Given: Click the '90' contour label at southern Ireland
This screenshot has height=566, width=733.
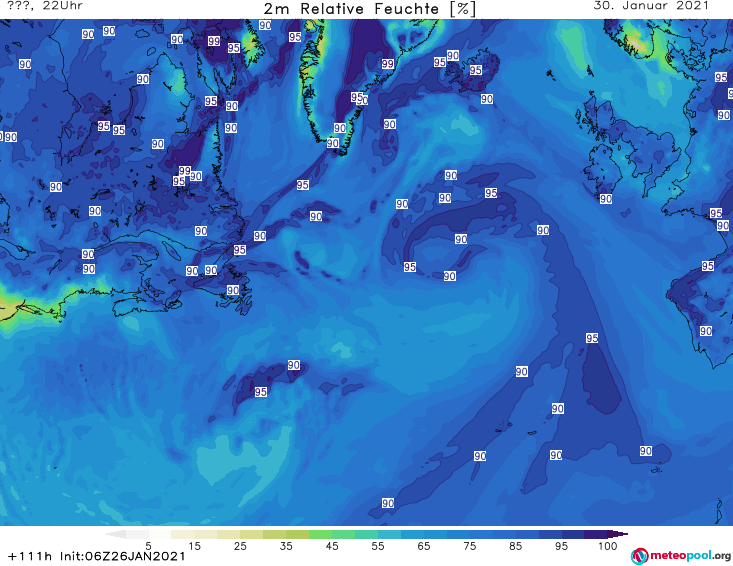Looking at the screenshot, I should click(606, 199).
